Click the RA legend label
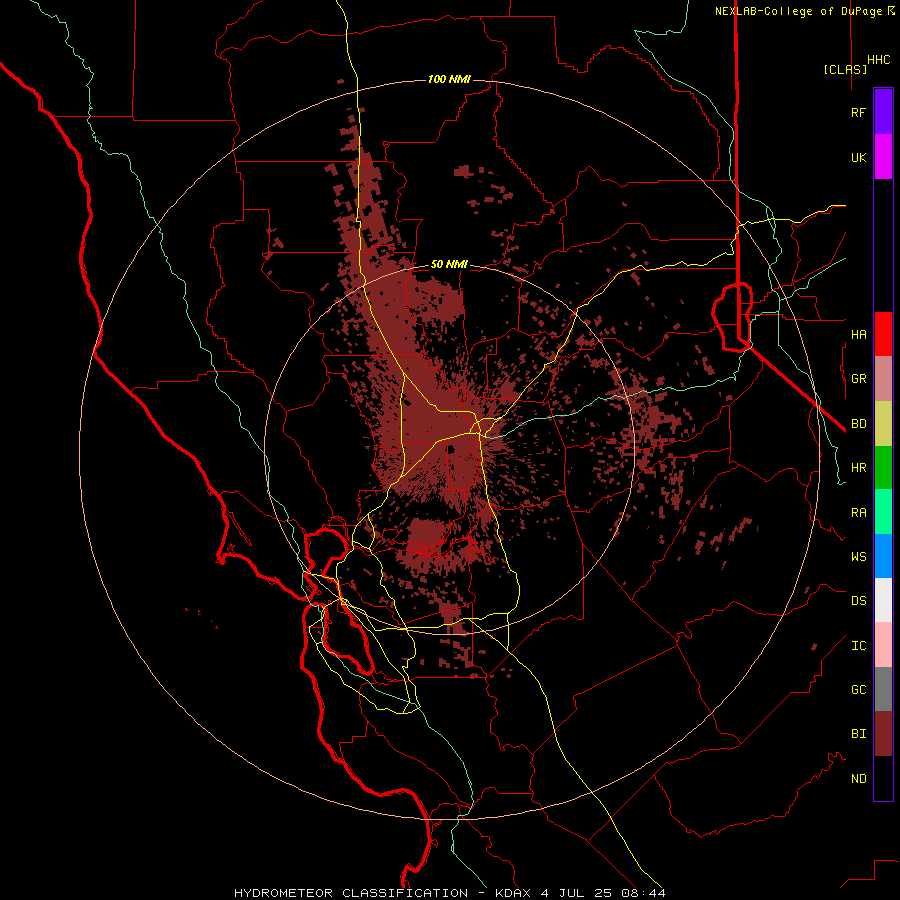 859,513
